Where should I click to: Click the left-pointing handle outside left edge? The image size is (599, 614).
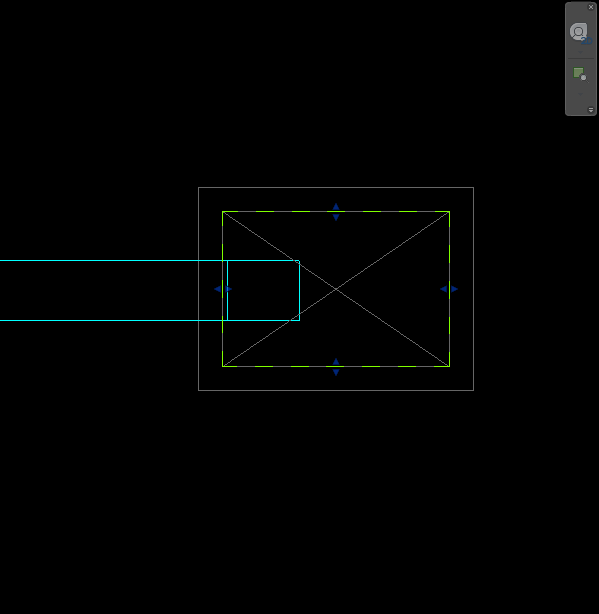217,289
